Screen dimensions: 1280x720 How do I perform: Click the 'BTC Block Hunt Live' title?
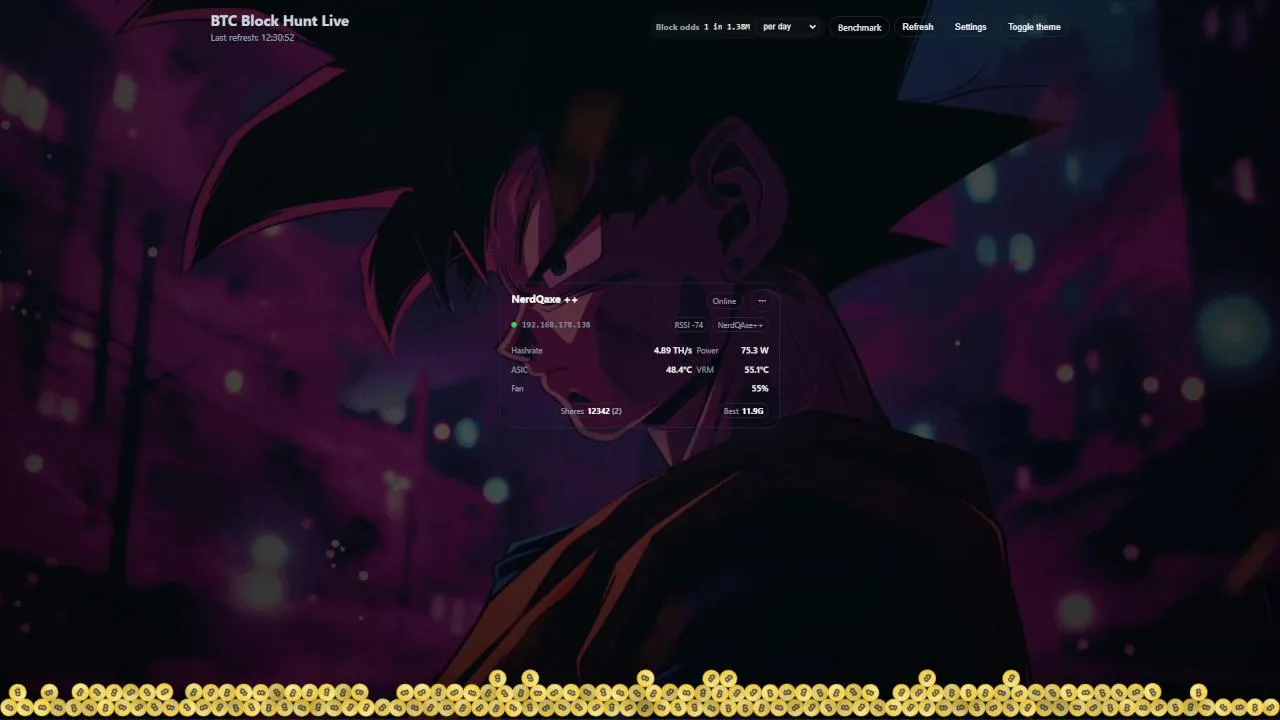(x=280, y=20)
